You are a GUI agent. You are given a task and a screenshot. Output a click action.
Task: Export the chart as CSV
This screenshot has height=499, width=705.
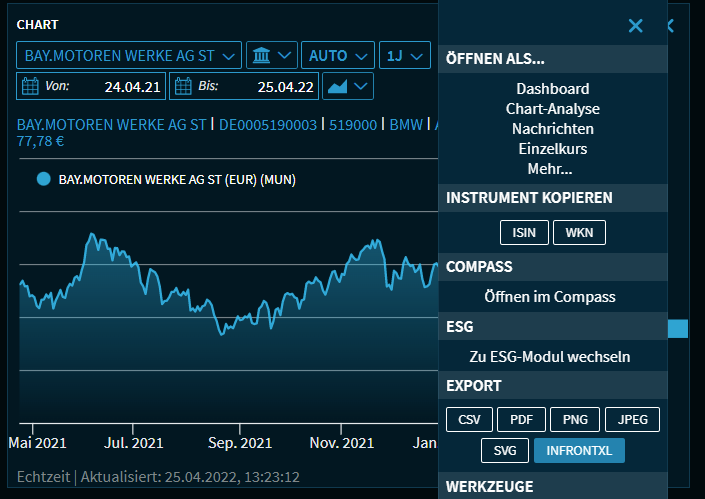click(469, 419)
